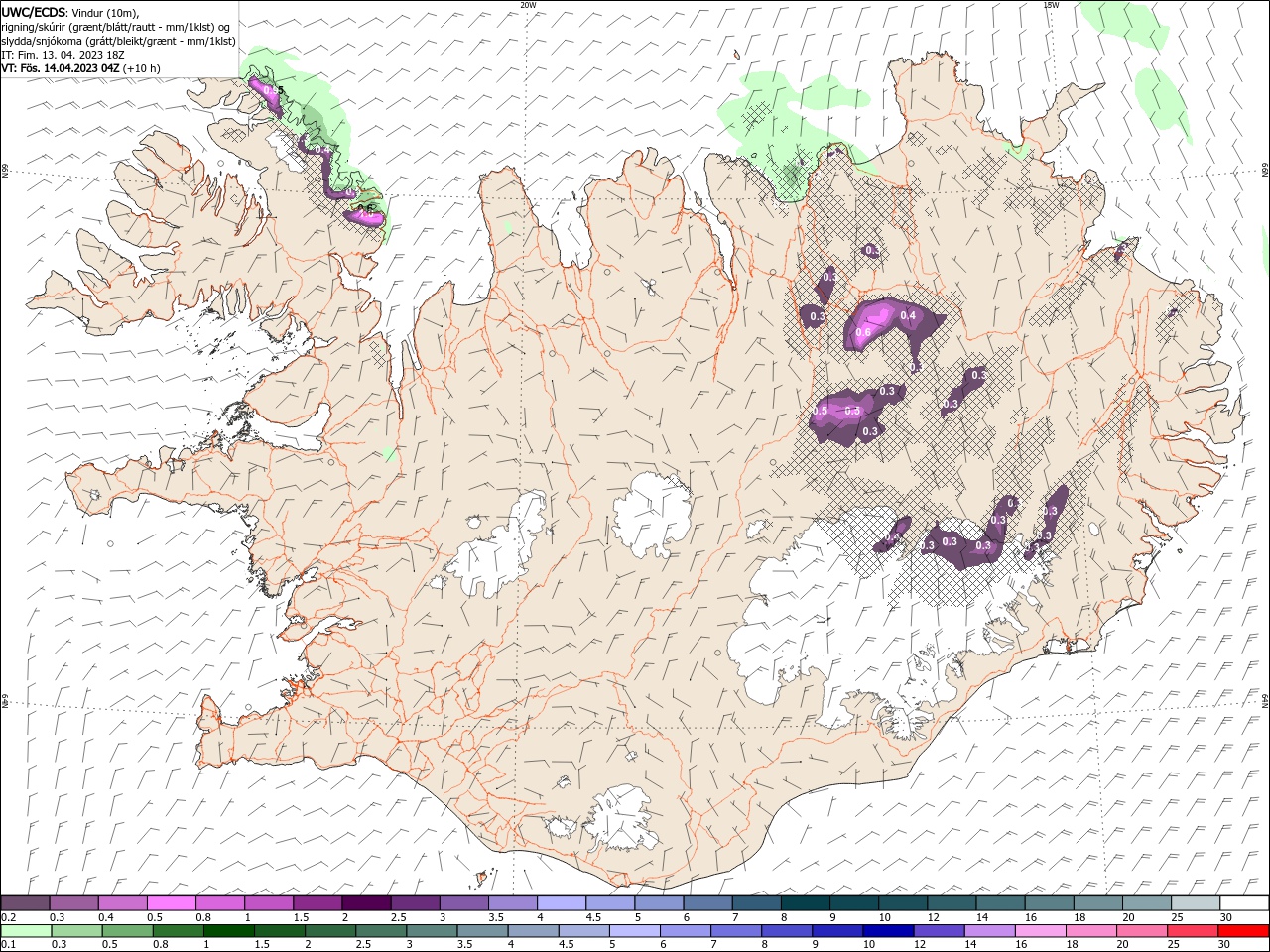Click bright pink upper swatch between 0.5 and 0.8

pyautogui.click(x=172, y=903)
